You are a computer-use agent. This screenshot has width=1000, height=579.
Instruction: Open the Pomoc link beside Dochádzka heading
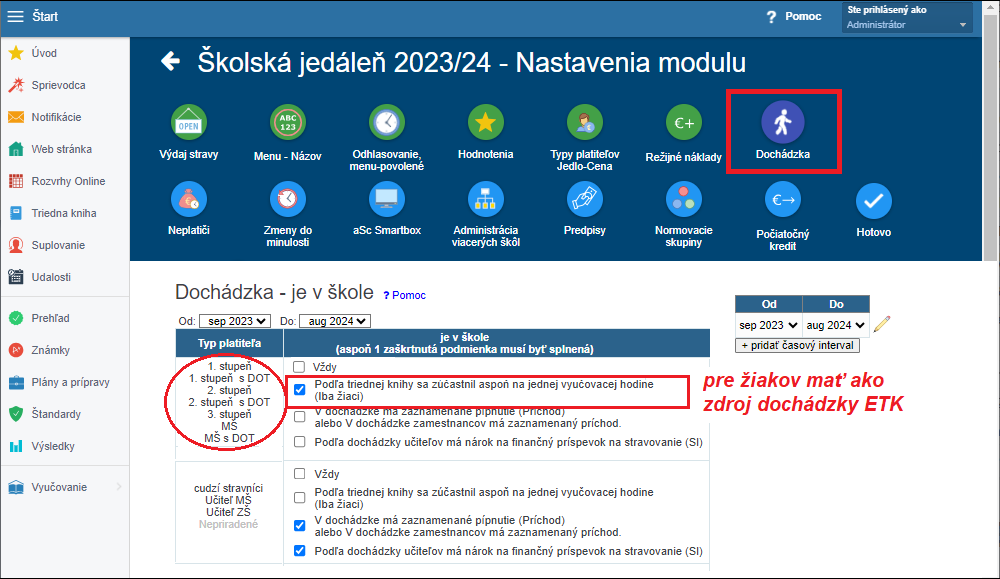pos(404,295)
